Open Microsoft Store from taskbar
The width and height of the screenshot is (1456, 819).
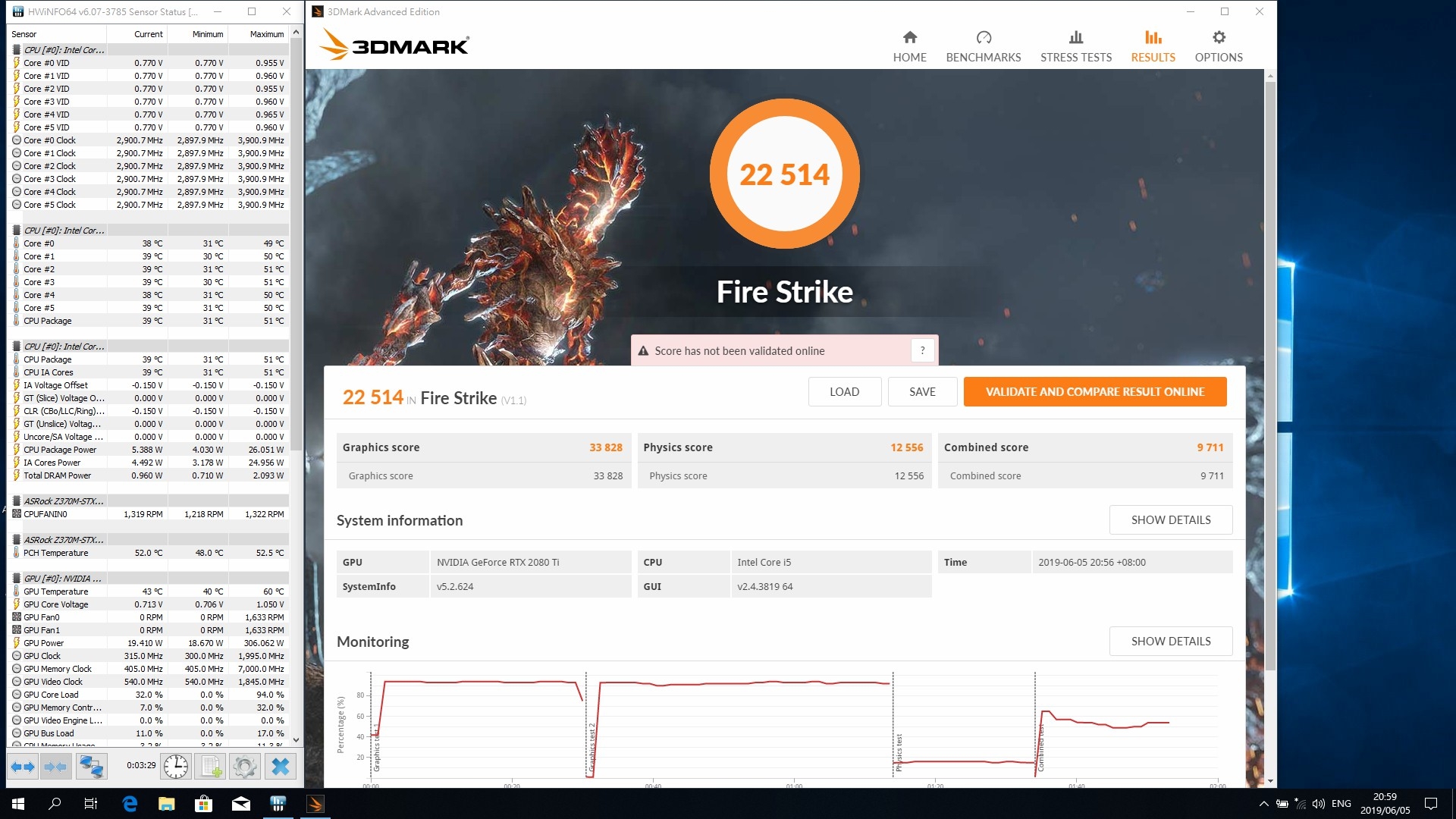[203, 804]
